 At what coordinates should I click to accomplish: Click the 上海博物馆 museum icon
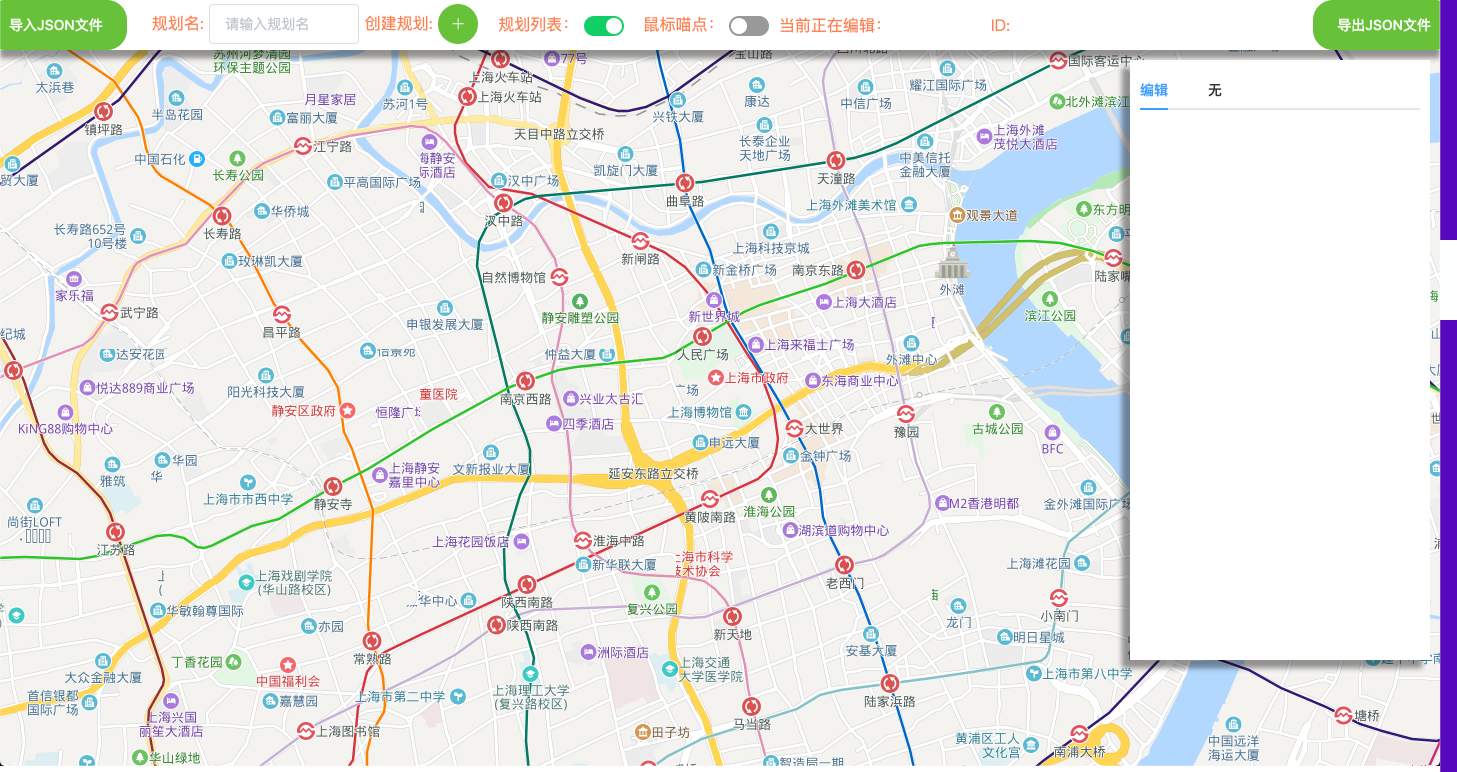tap(743, 412)
